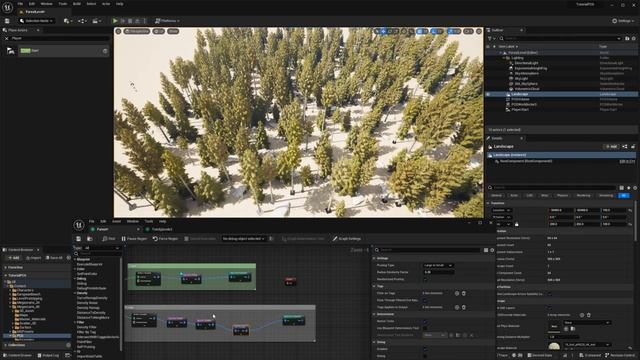Toggle the Enabled checkbox under Debug section
Viewport: 640px width, 360px height.
pos(425,349)
